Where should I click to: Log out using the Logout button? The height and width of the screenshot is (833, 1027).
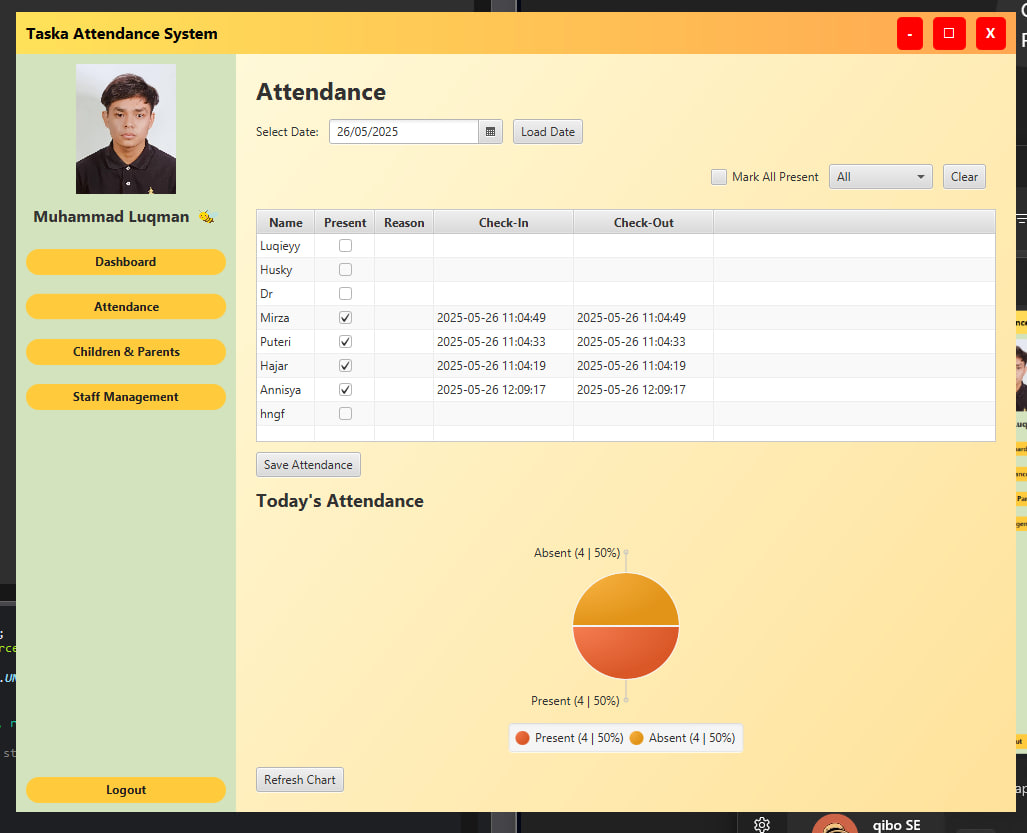point(126,790)
